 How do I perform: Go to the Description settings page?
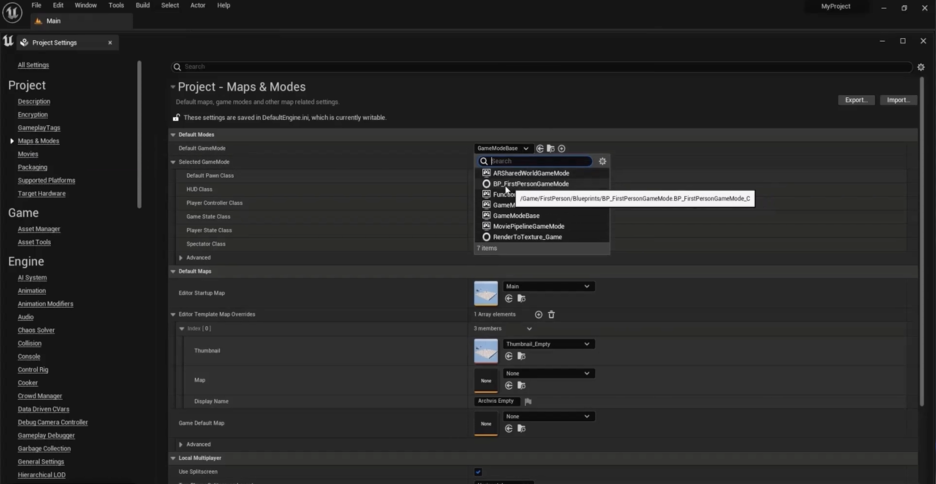coord(34,101)
